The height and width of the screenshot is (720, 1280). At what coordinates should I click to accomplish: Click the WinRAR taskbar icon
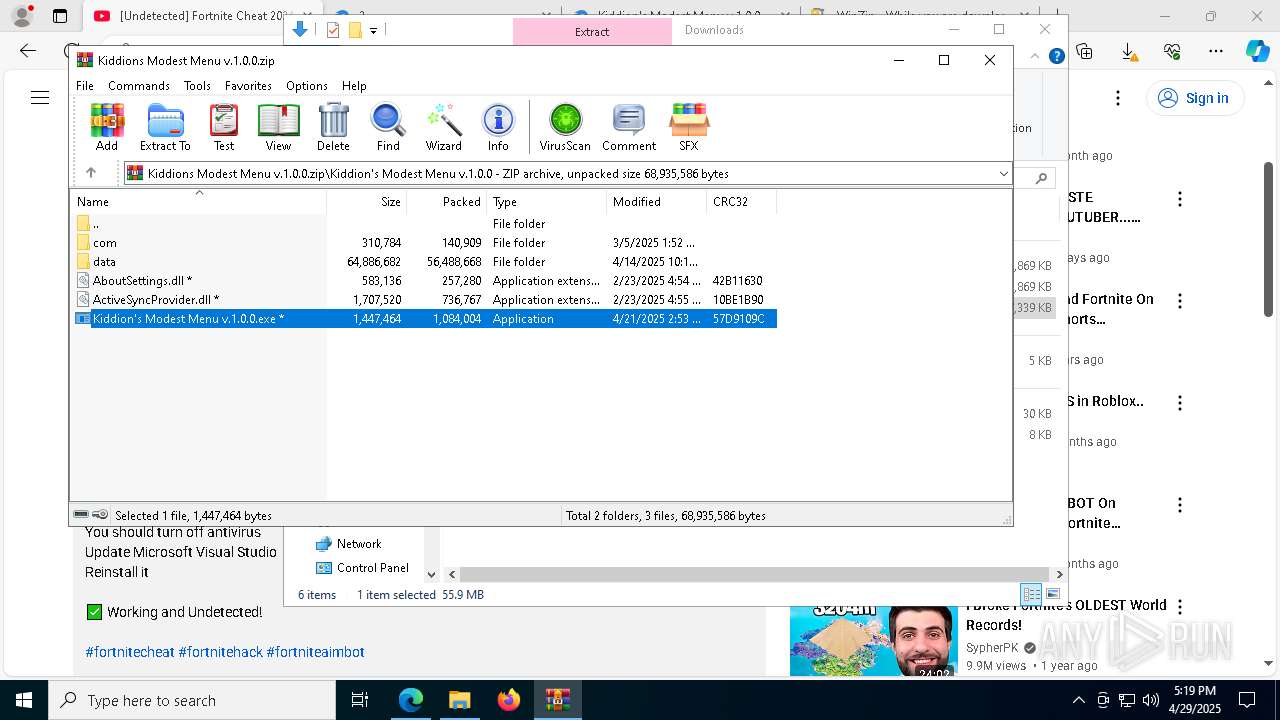tap(558, 700)
